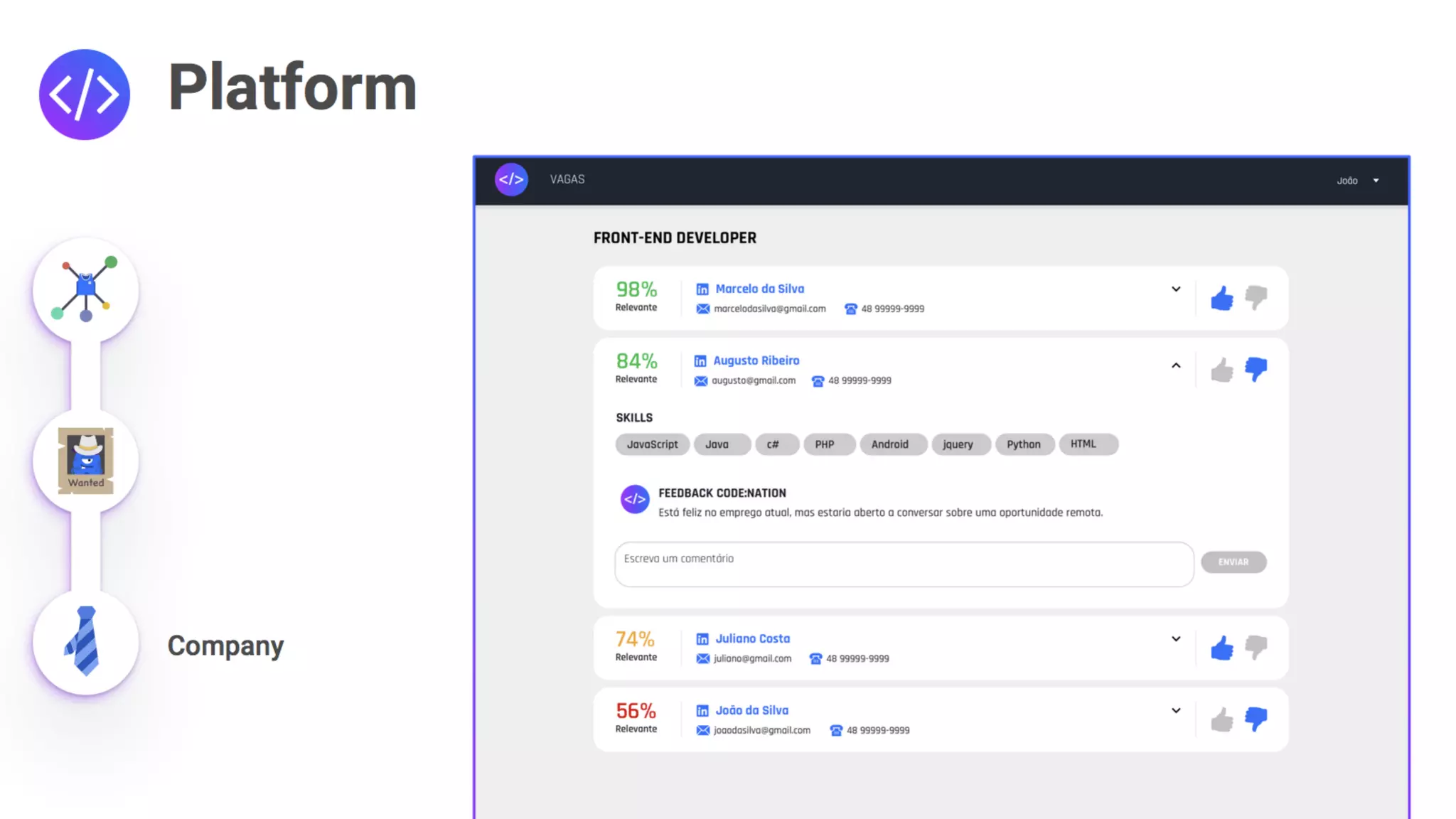Click the comment text field
The width and height of the screenshot is (1456, 819).
coord(903,564)
